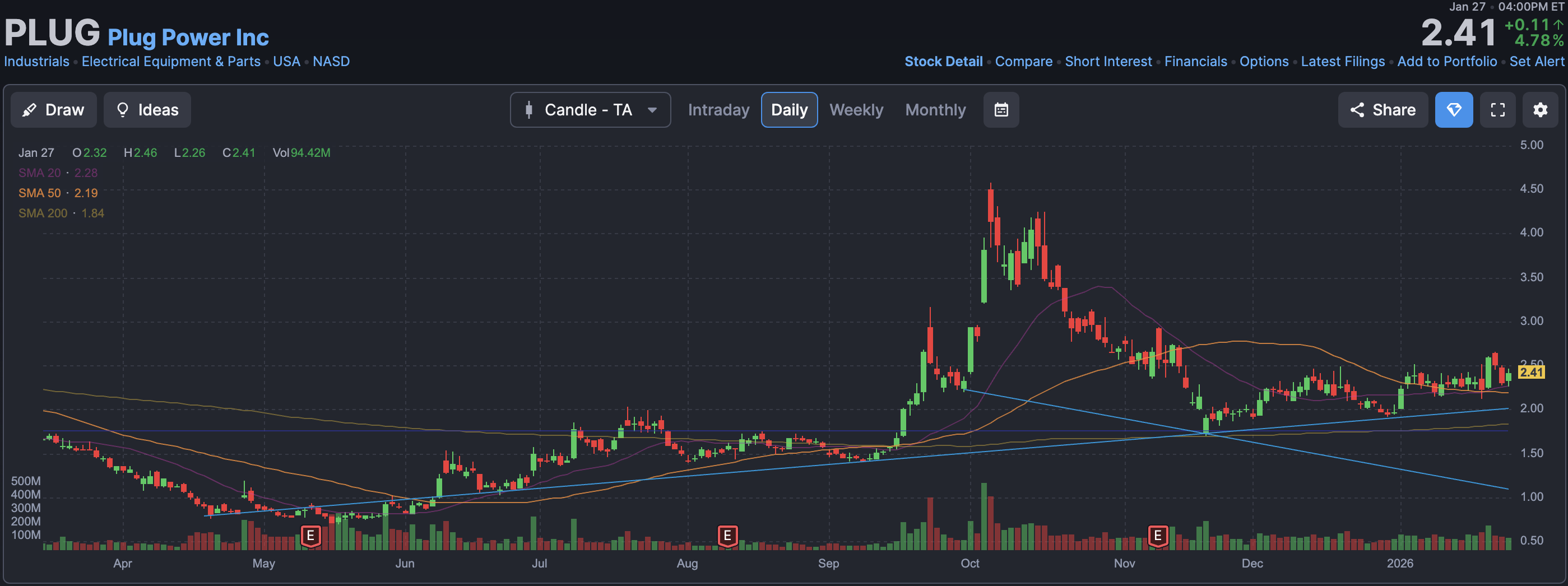Expand the Candle - TA chart type dropdown

point(591,110)
